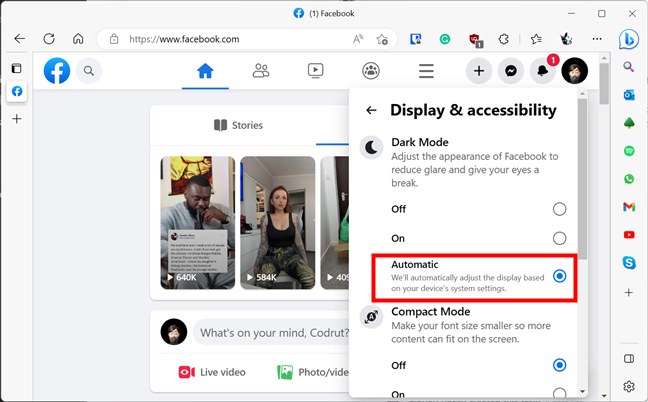The image size is (648, 402).
Task: Open the Stories tab
Action: [x=238, y=125]
